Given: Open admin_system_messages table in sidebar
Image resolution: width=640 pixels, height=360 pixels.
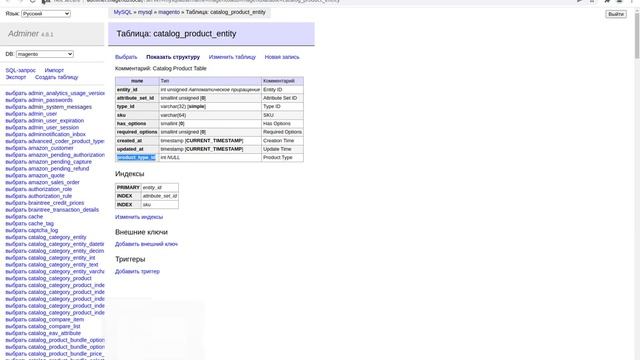Looking at the screenshot, I should pos(60,107).
